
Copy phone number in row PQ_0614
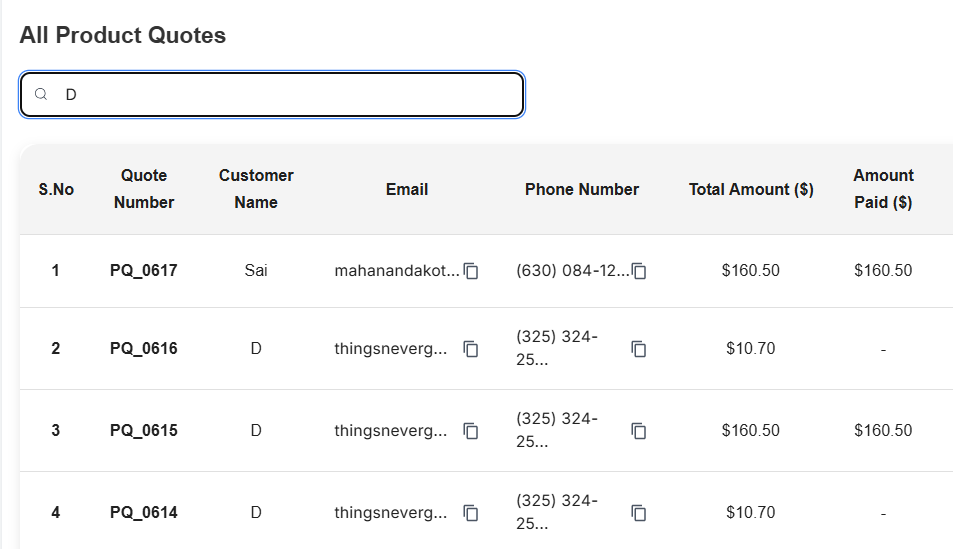[x=639, y=513]
